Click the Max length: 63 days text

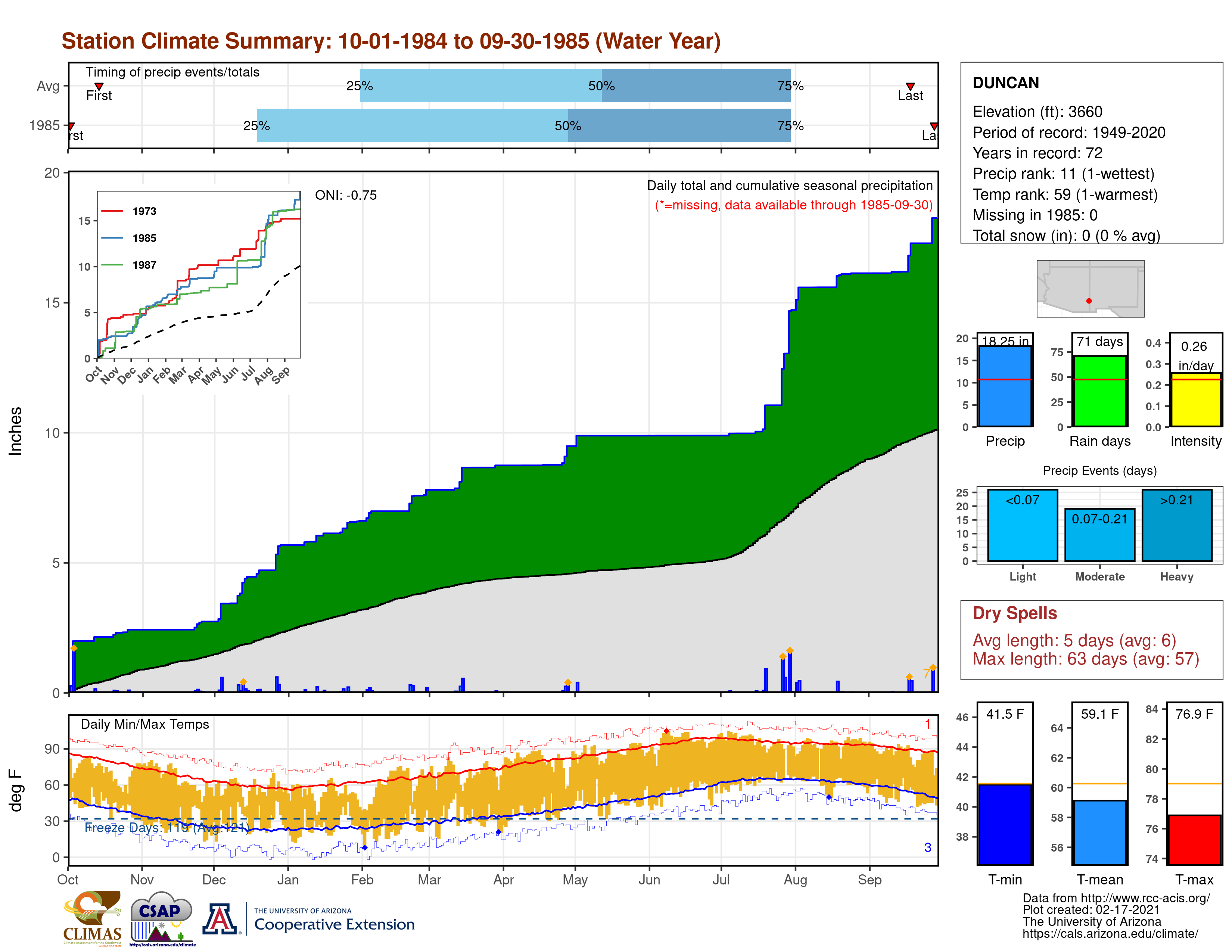click(1086, 659)
